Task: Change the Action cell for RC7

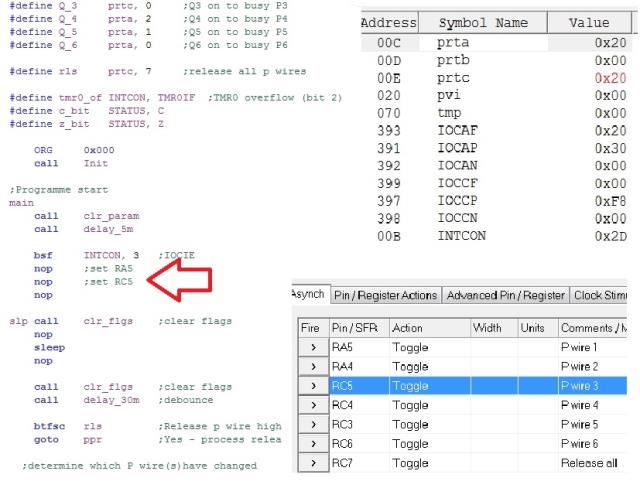Action: (429, 463)
